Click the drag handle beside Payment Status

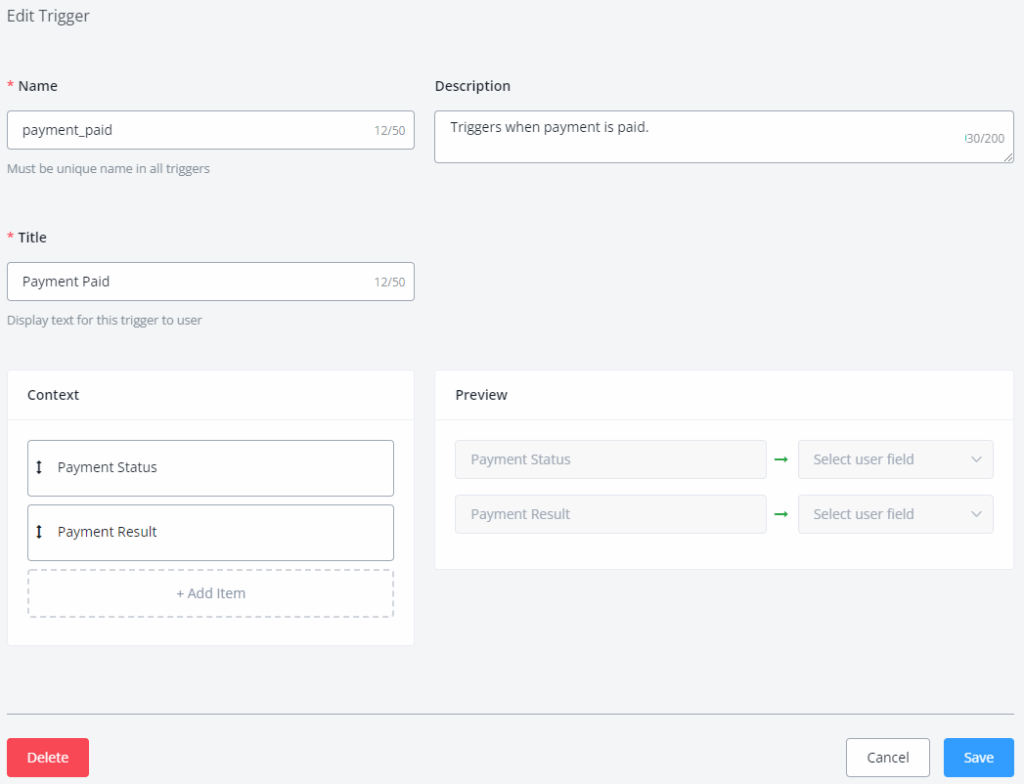pos(40,467)
